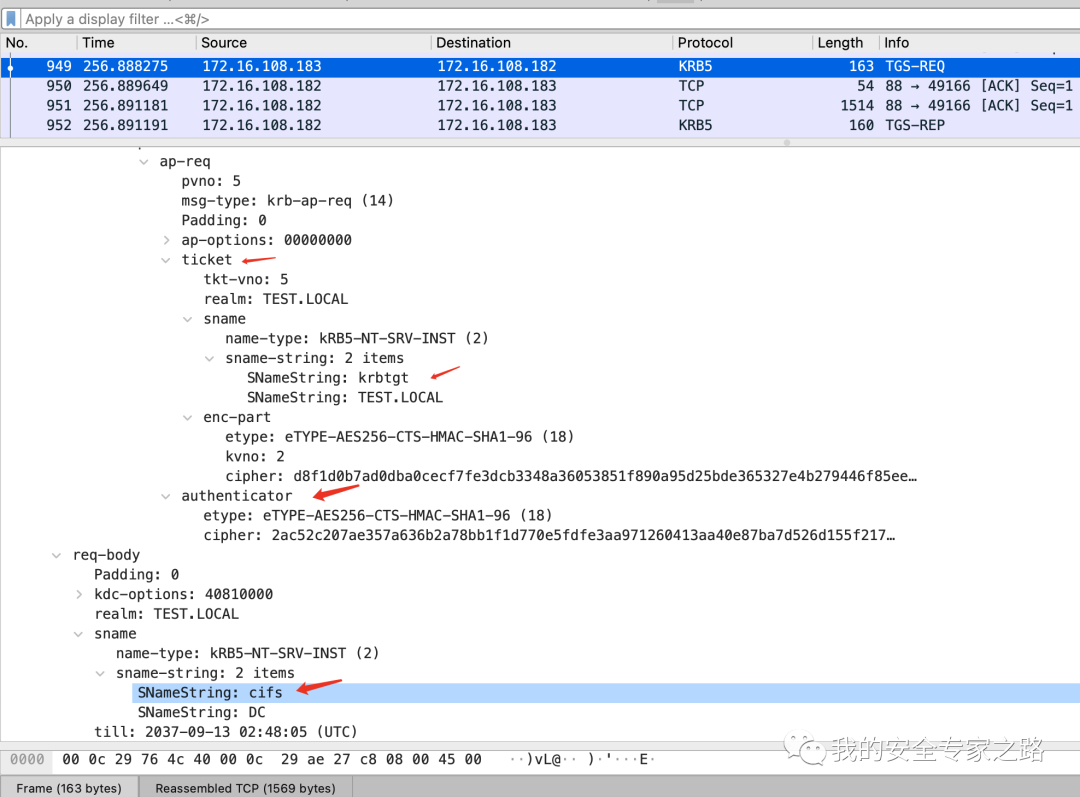Collapse req-body sname-string: 2 items node
1080x797 pixels.
(101, 674)
